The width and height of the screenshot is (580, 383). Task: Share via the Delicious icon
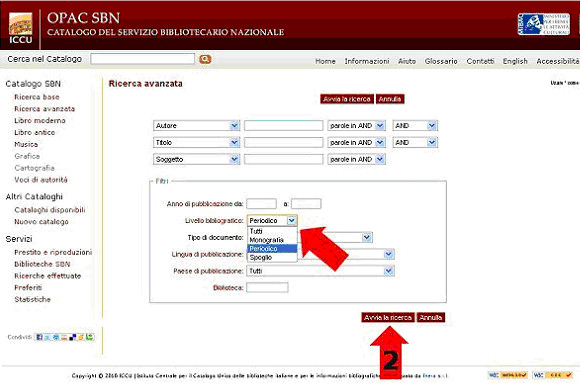pos(72,337)
